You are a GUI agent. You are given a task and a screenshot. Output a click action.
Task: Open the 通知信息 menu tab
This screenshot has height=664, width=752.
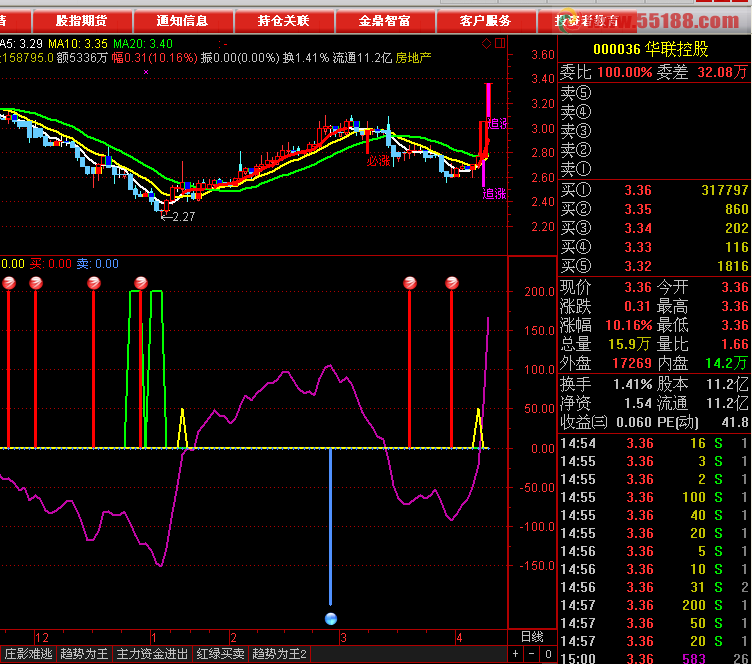(x=182, y=21)
